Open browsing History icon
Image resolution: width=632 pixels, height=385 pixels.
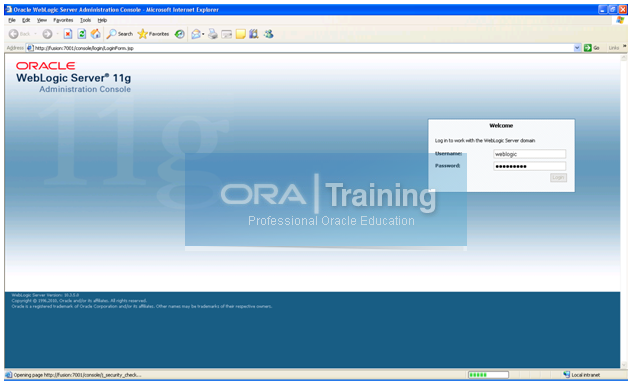tap(179, 34)
